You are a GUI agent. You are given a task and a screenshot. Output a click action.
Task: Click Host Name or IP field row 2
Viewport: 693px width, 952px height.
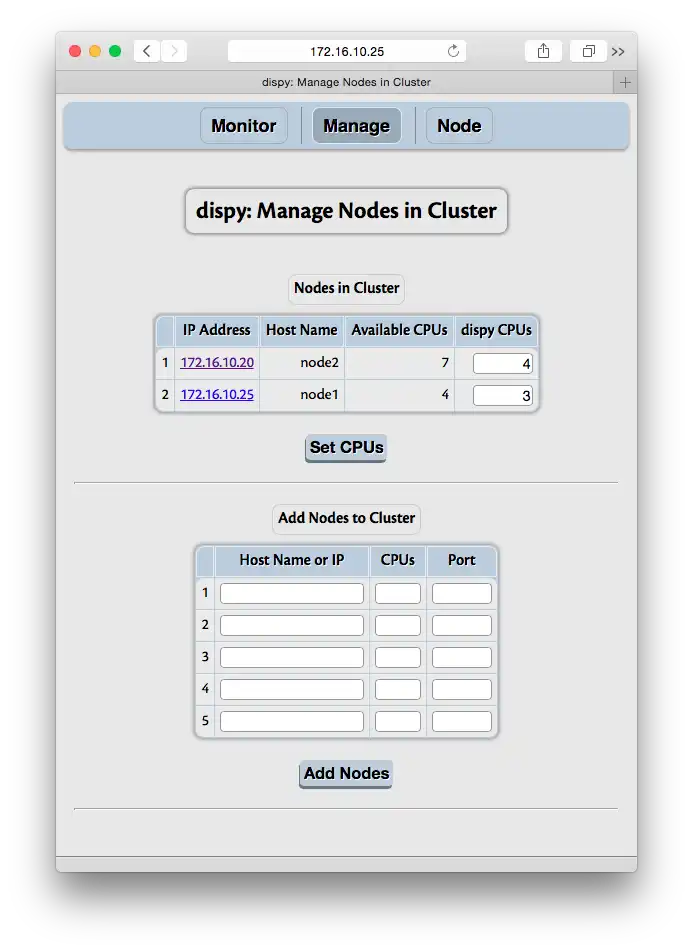pos(292,625)
